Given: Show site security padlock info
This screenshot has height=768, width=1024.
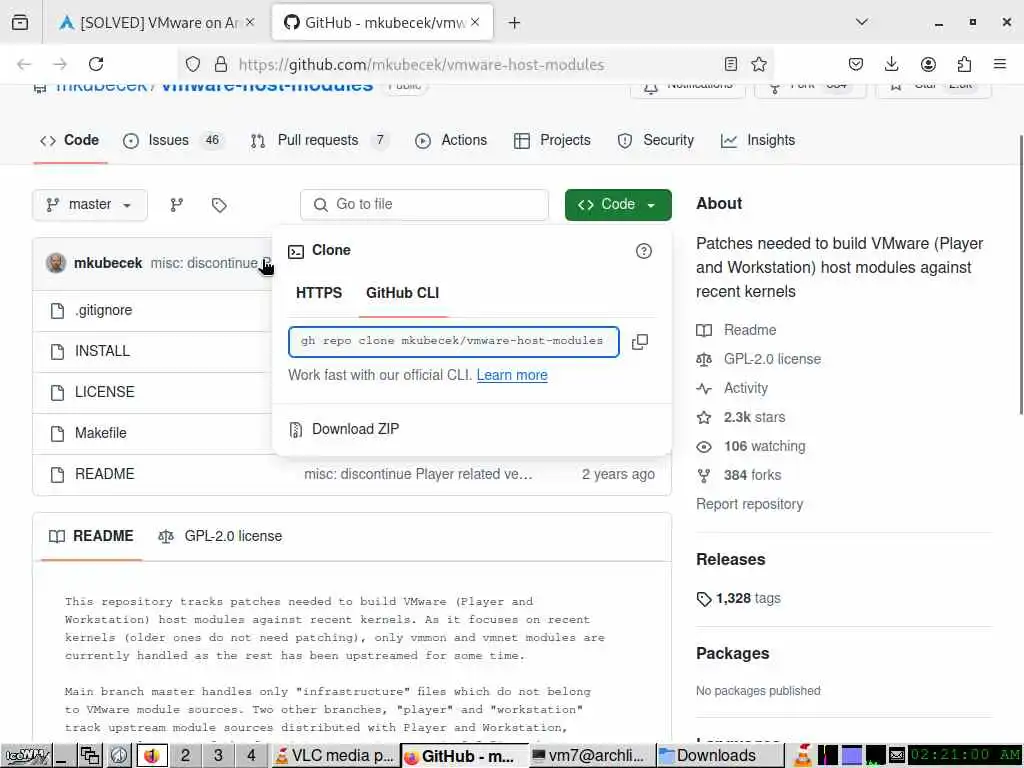Looking at the screenshot, I should (221, 64).
